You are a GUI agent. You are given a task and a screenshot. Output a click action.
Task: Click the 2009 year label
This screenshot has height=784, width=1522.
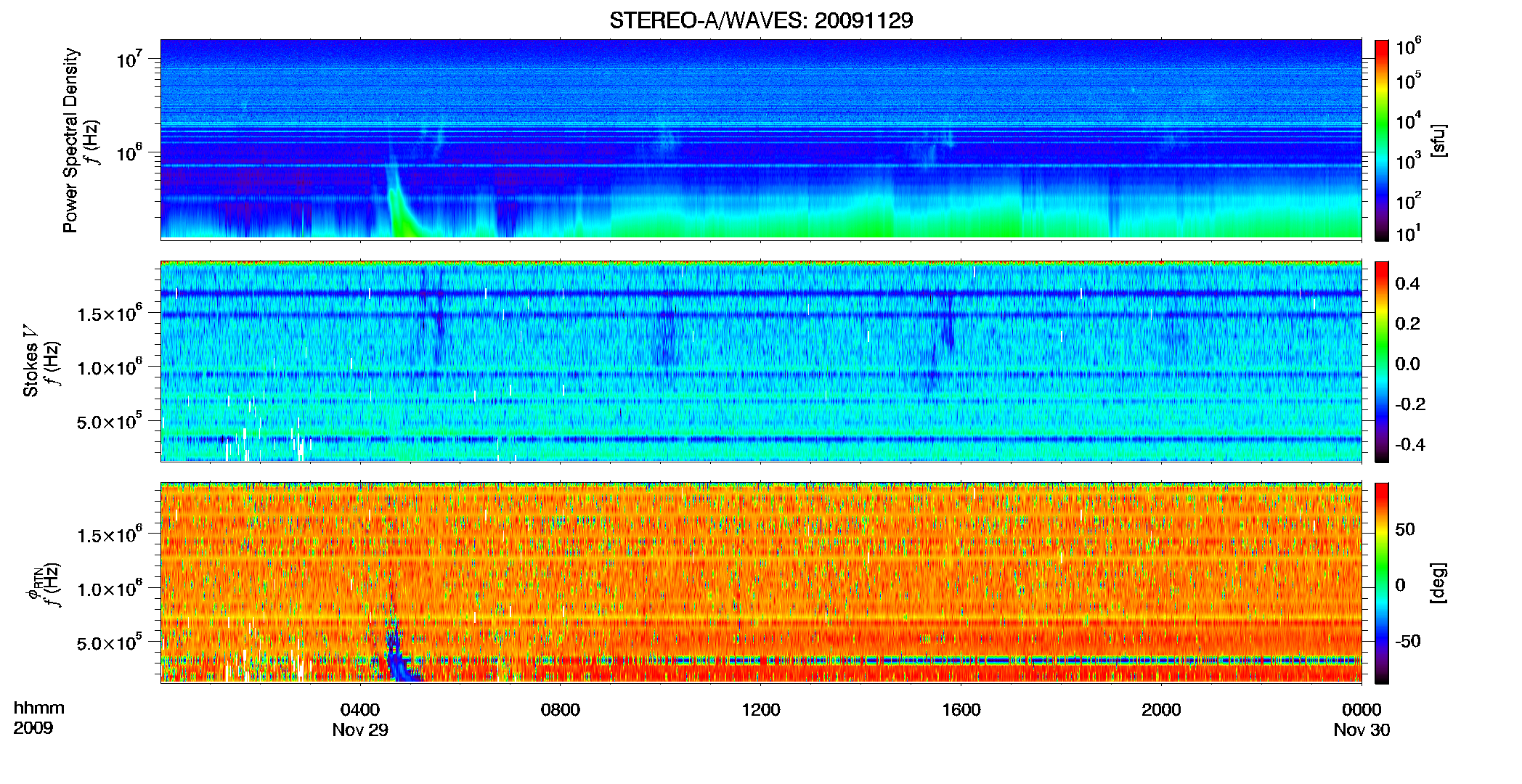click(33, 727)
